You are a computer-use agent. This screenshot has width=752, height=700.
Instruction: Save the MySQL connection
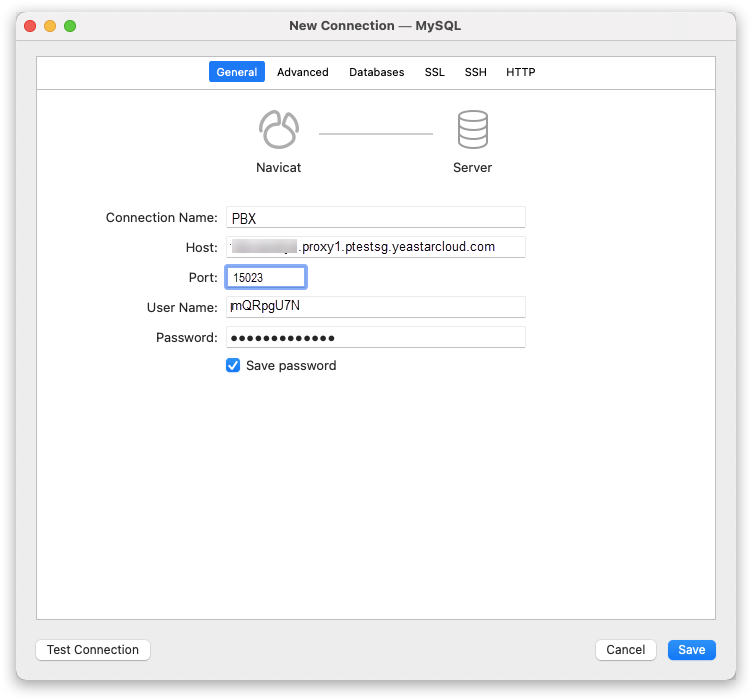point(691,650)
